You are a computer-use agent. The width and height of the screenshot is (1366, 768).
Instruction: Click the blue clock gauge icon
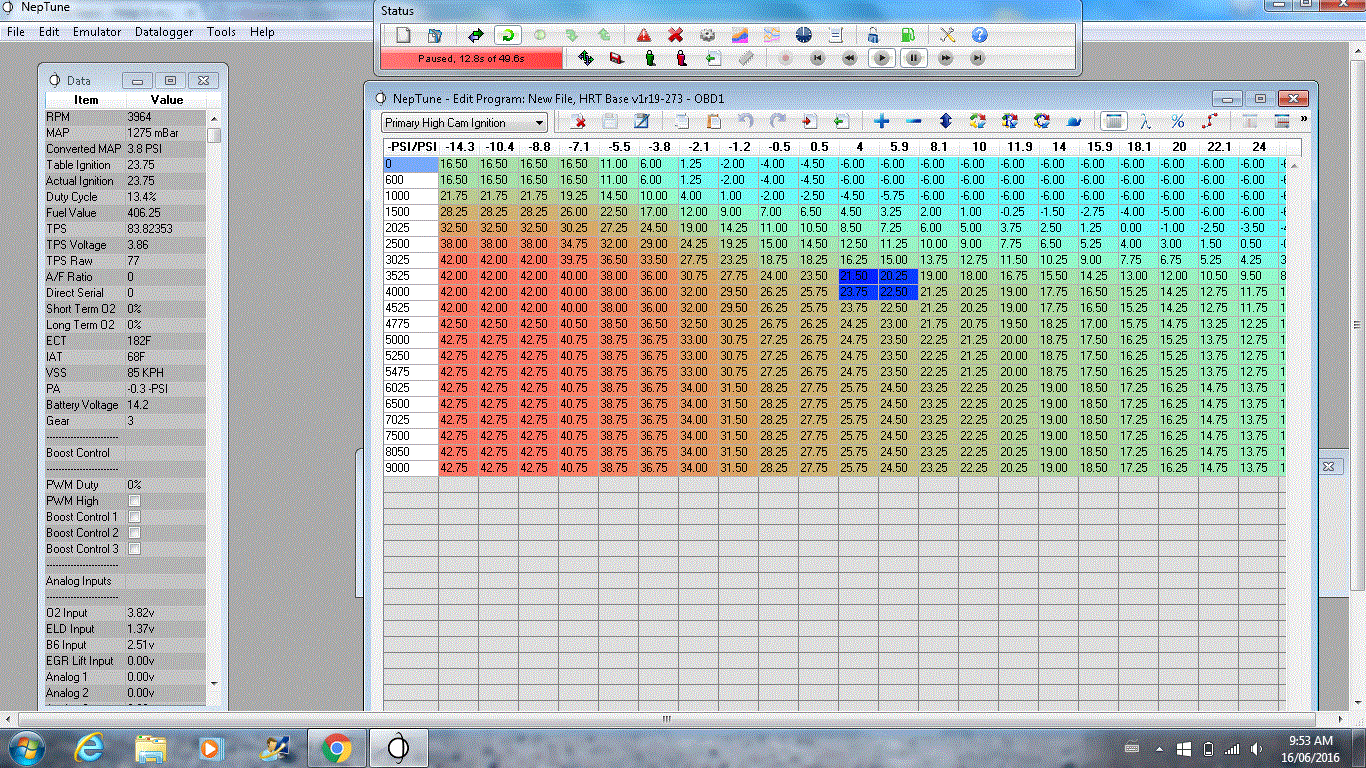coord(804,35)
